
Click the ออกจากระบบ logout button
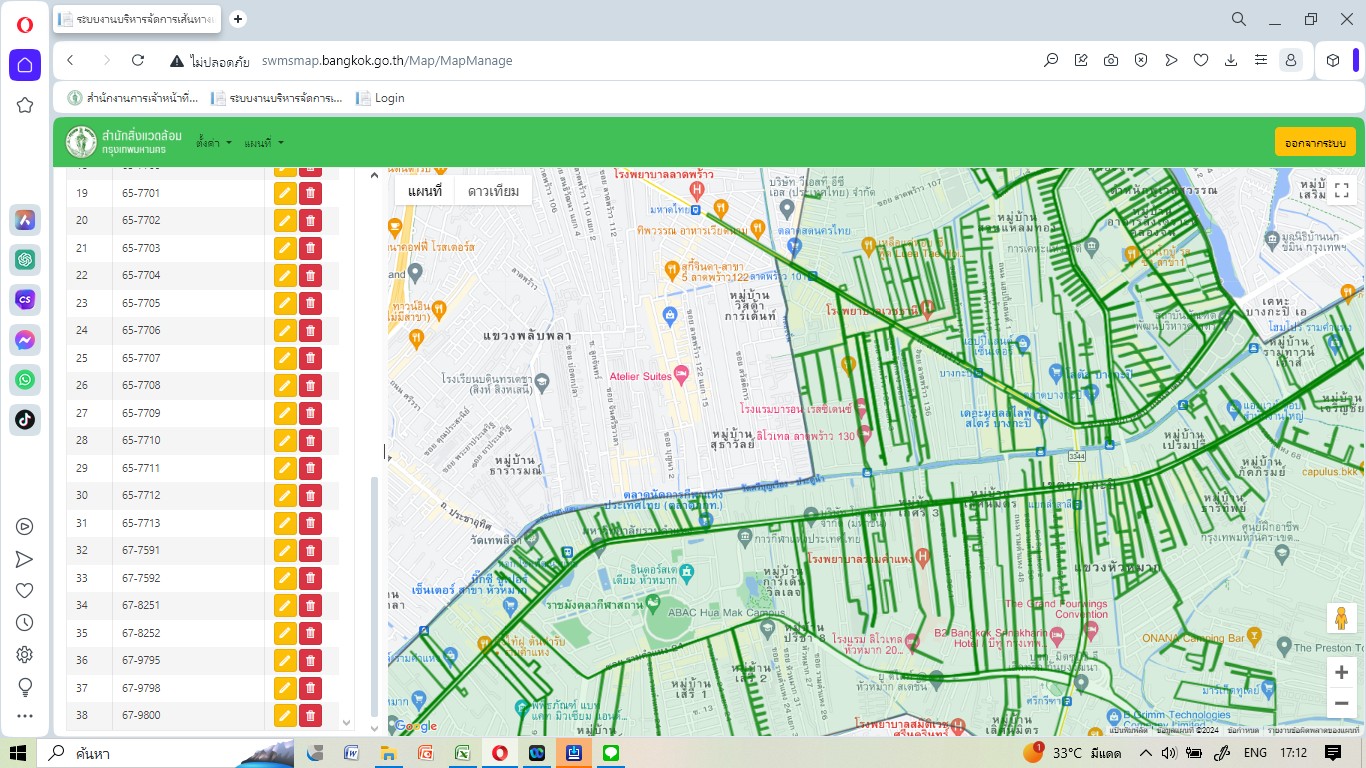(1315, 143)
